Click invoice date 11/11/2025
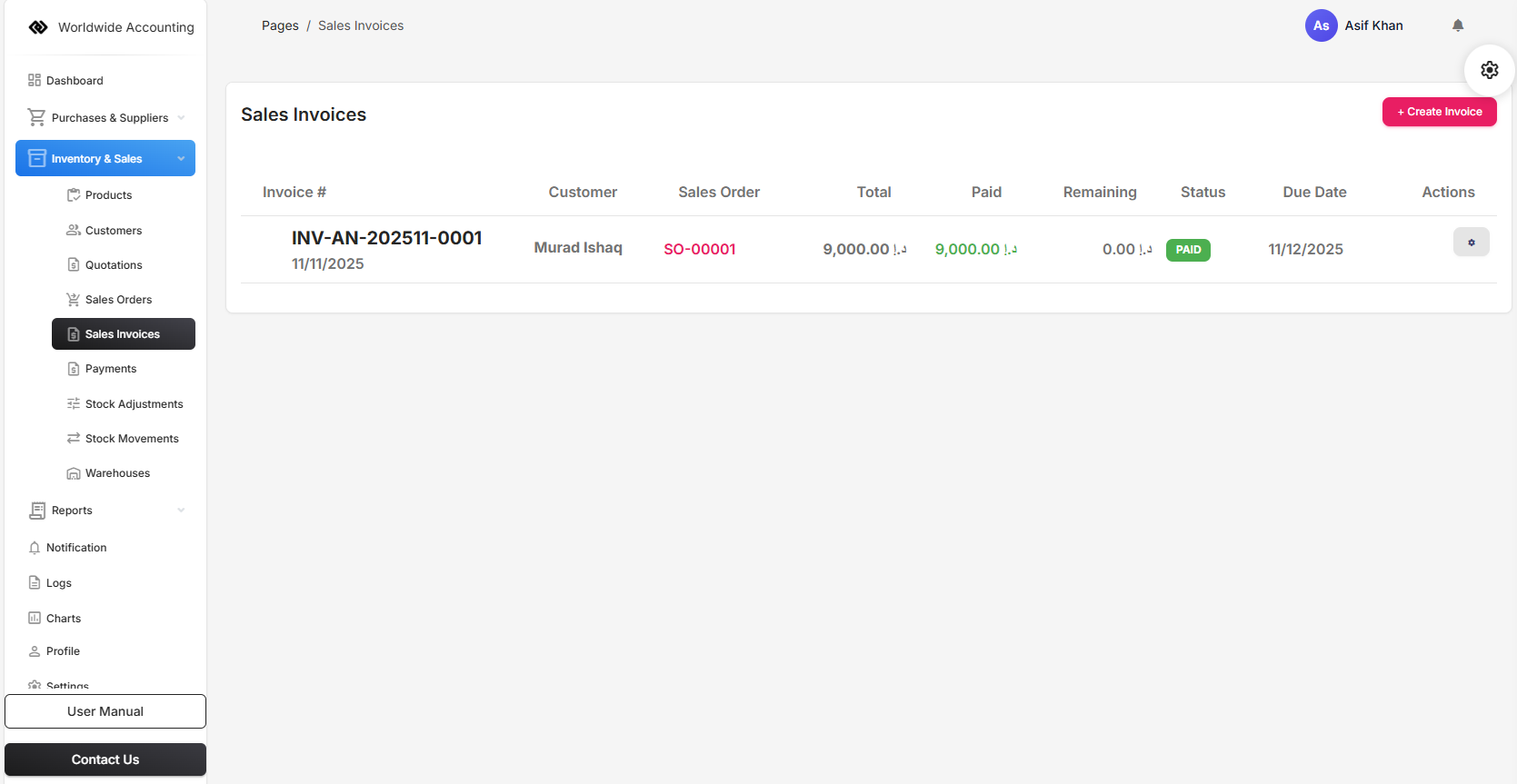The width and height of the screenshot is (1517, 784). [x=327, y=263]
